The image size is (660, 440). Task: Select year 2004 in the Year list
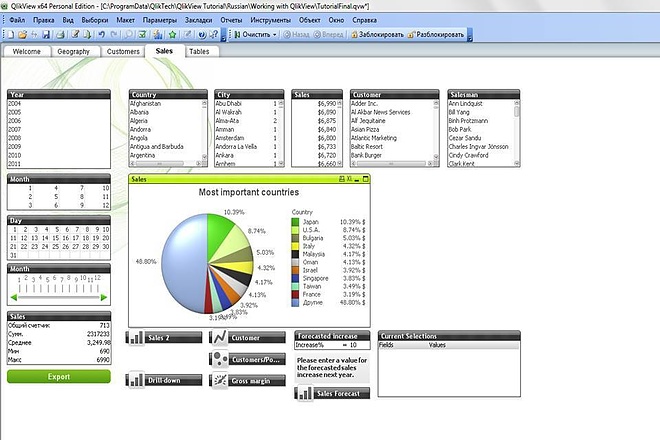pyautogui.click(x=59, y=104)
